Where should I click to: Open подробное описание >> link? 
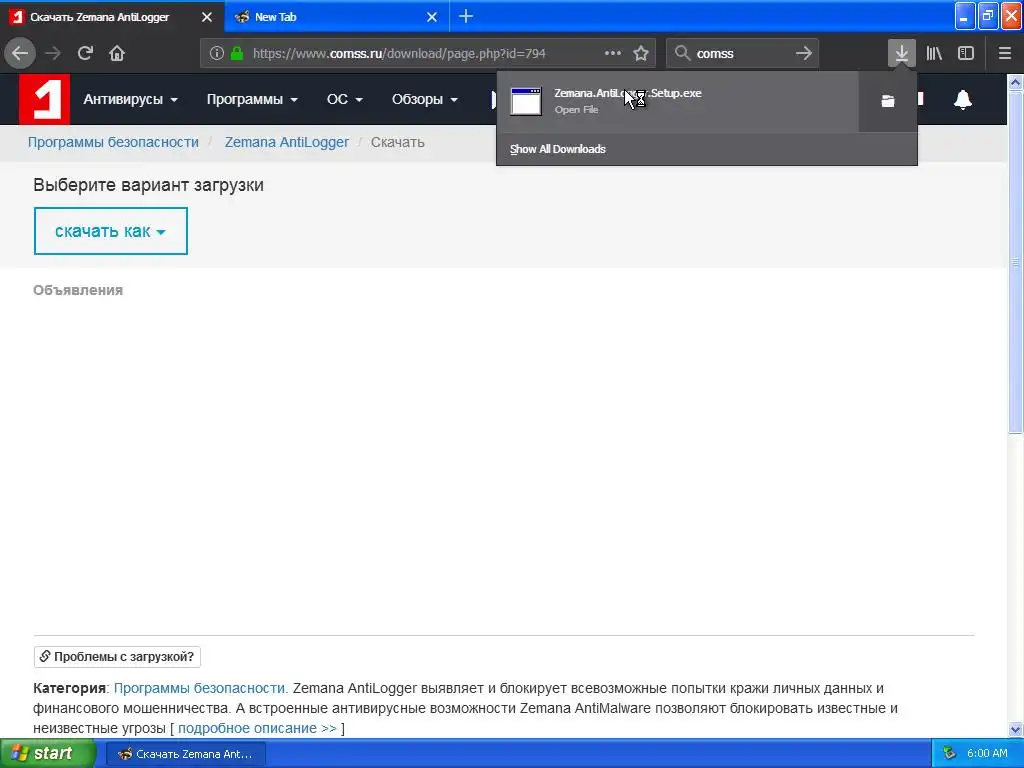pos(257,728)
